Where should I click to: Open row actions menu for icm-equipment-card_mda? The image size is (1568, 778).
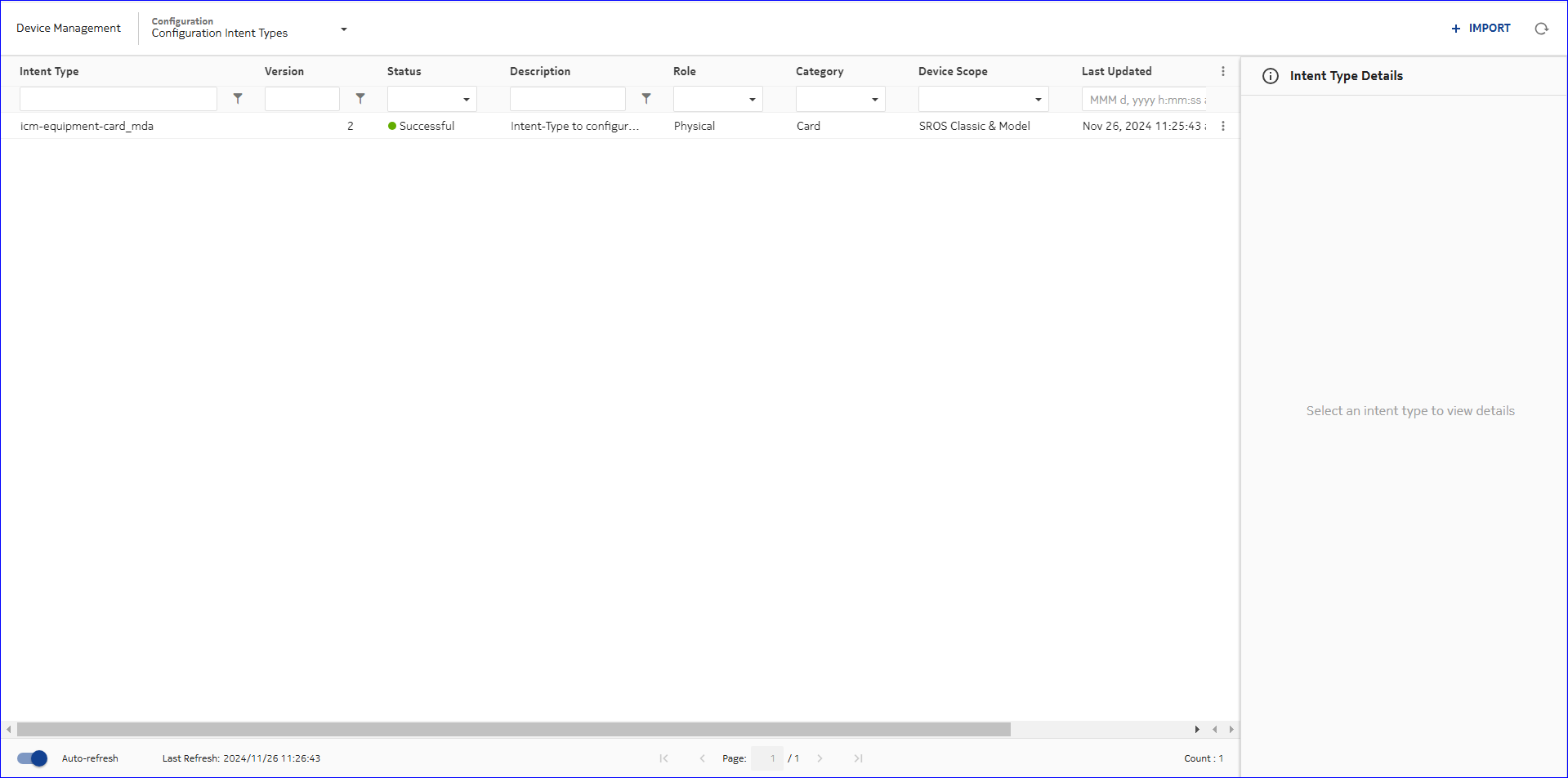[x=1223, y=126]
